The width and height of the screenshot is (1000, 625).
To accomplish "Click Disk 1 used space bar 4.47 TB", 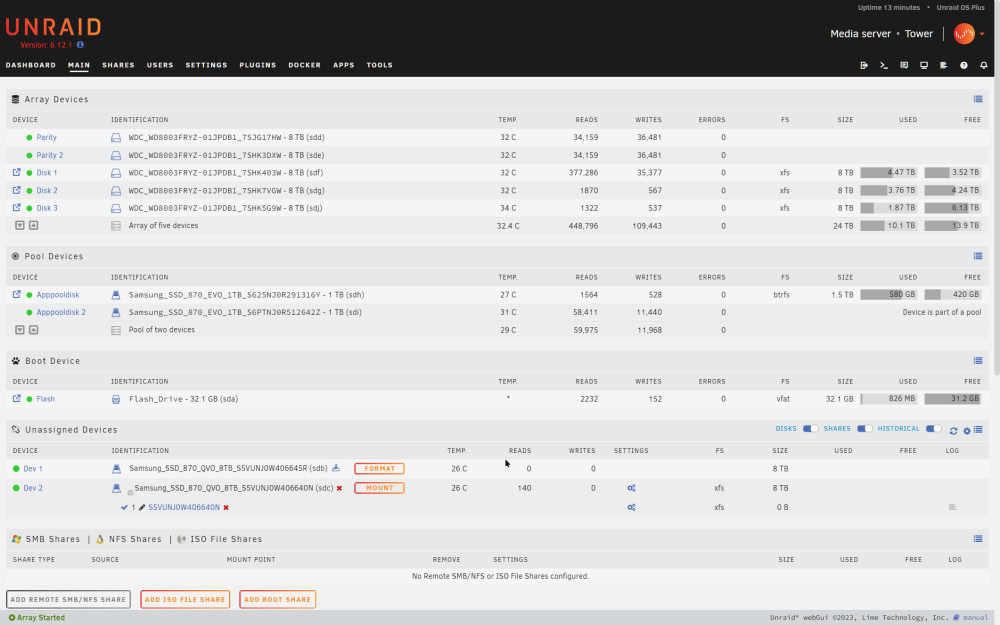I will [x=889, y=172].
